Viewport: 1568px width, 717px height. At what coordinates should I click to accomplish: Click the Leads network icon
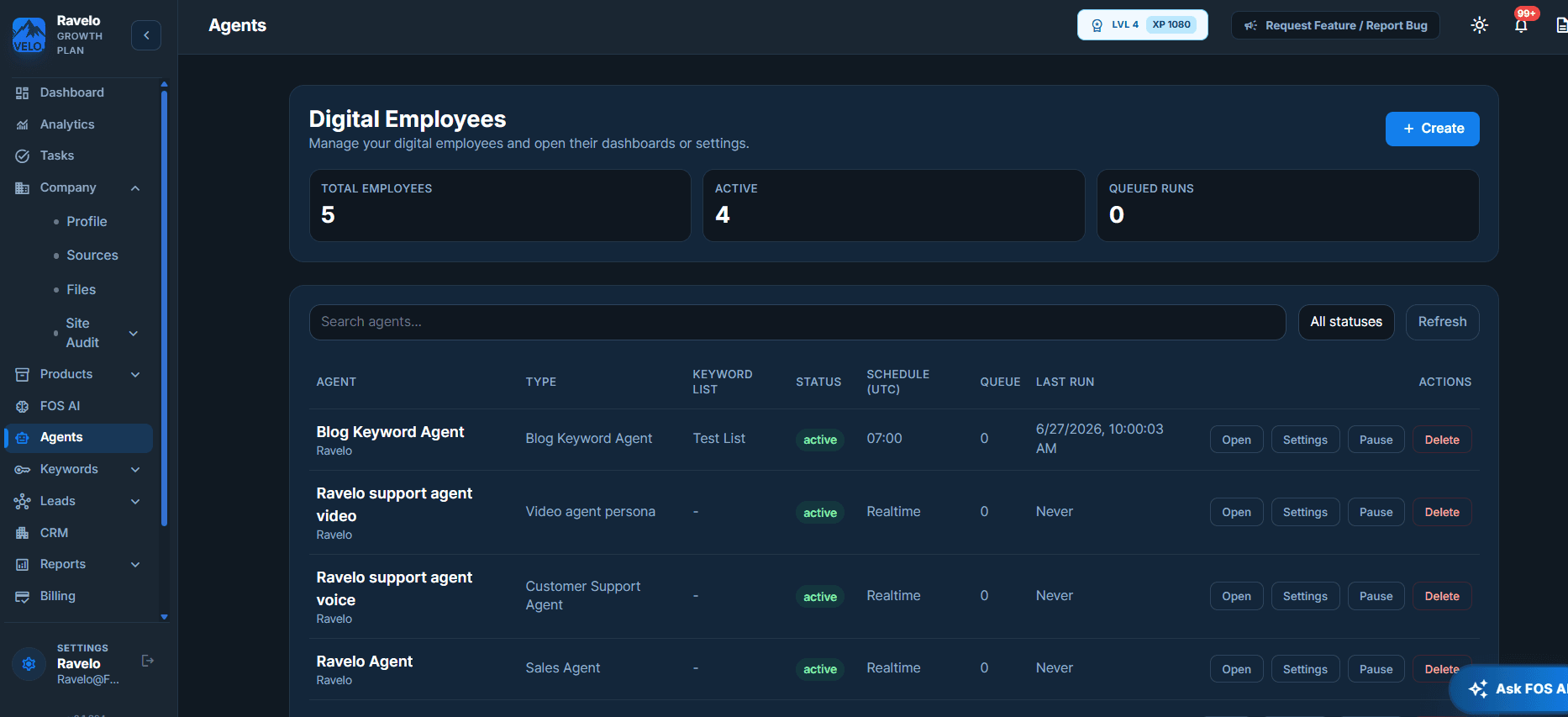pos(23,502)
